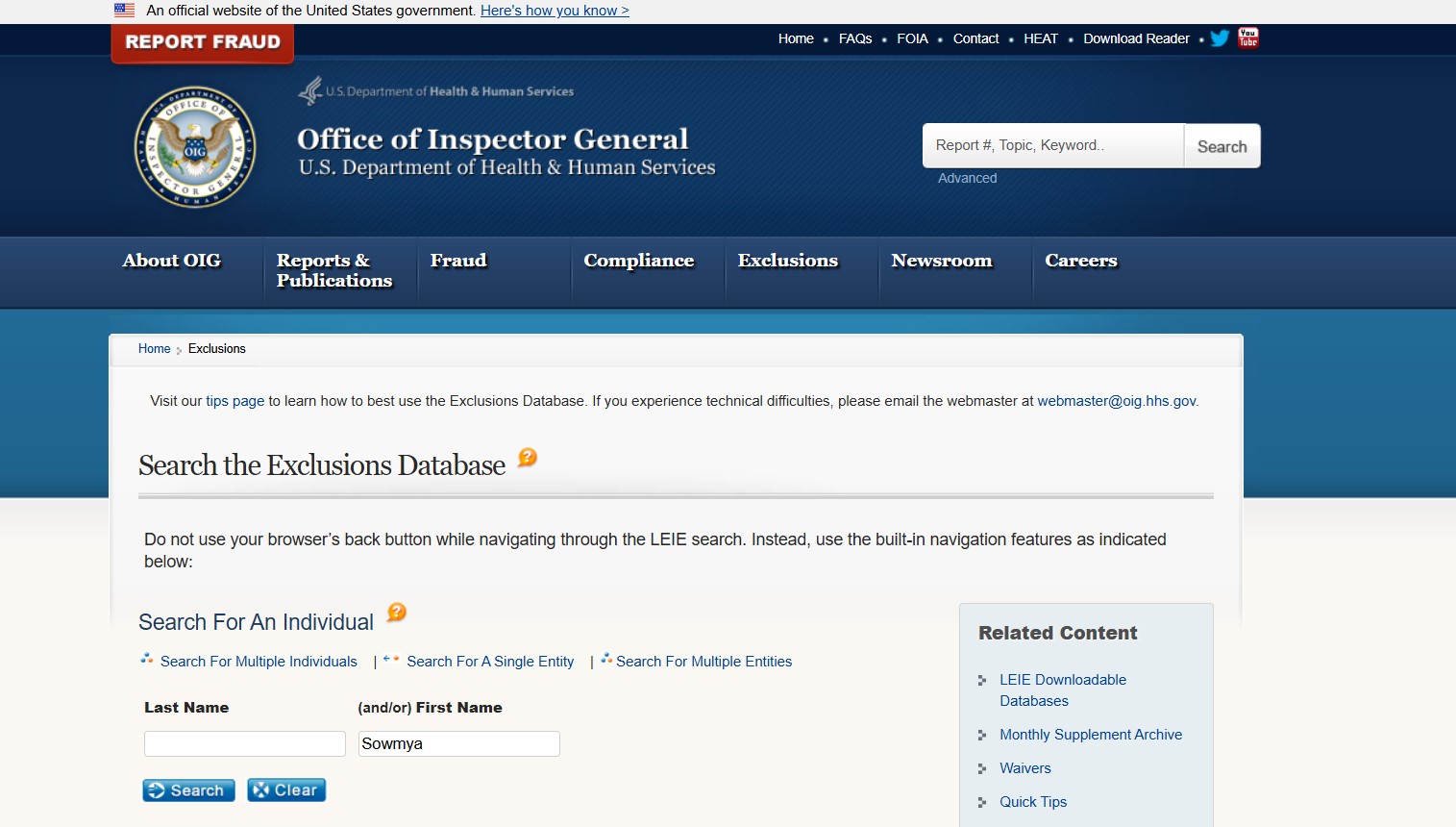Click the Last Name input field
This screenshot has width=1456, height=827.
pos(245,743)
